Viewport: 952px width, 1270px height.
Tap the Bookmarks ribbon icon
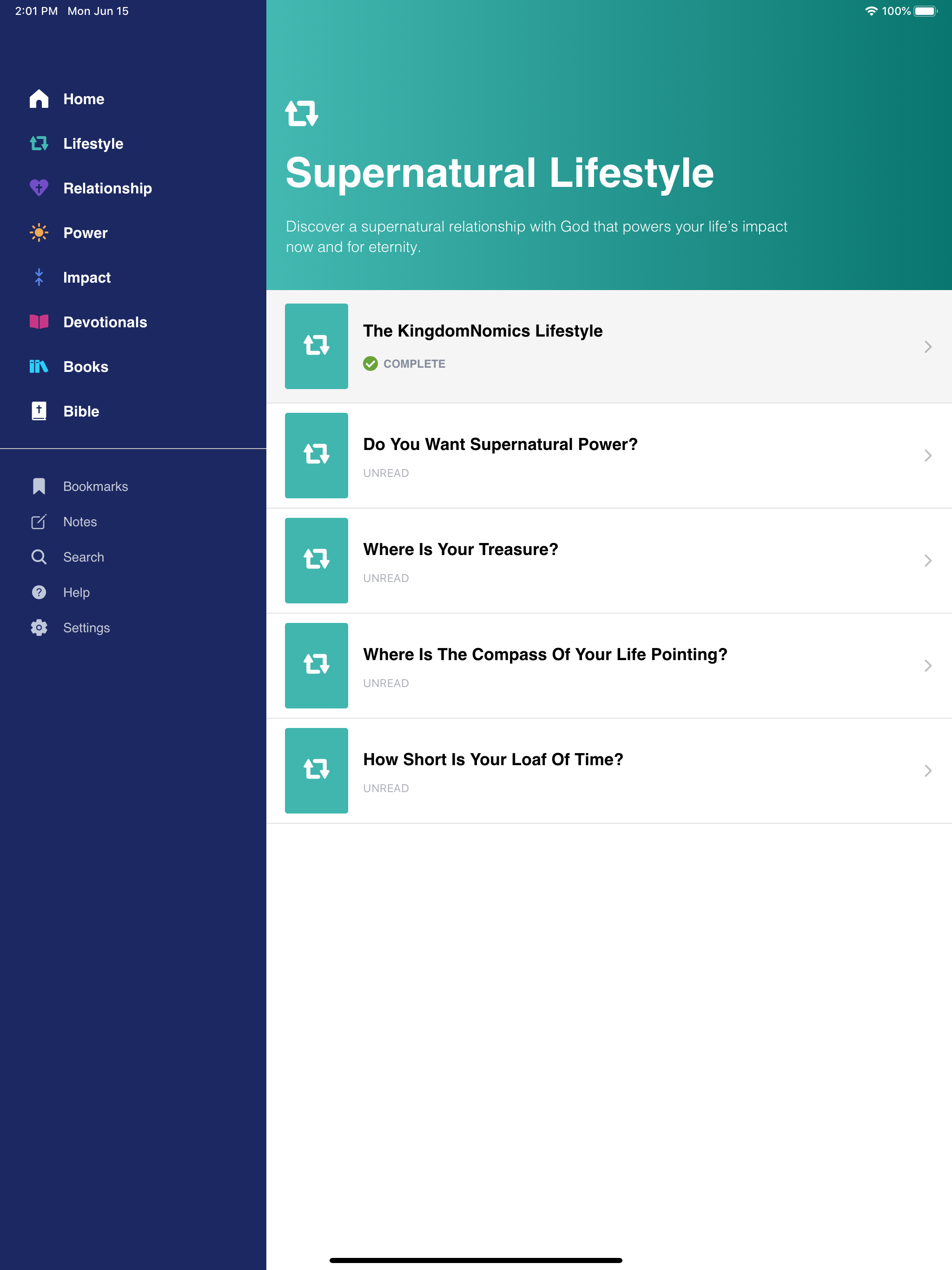coord(39,486)
